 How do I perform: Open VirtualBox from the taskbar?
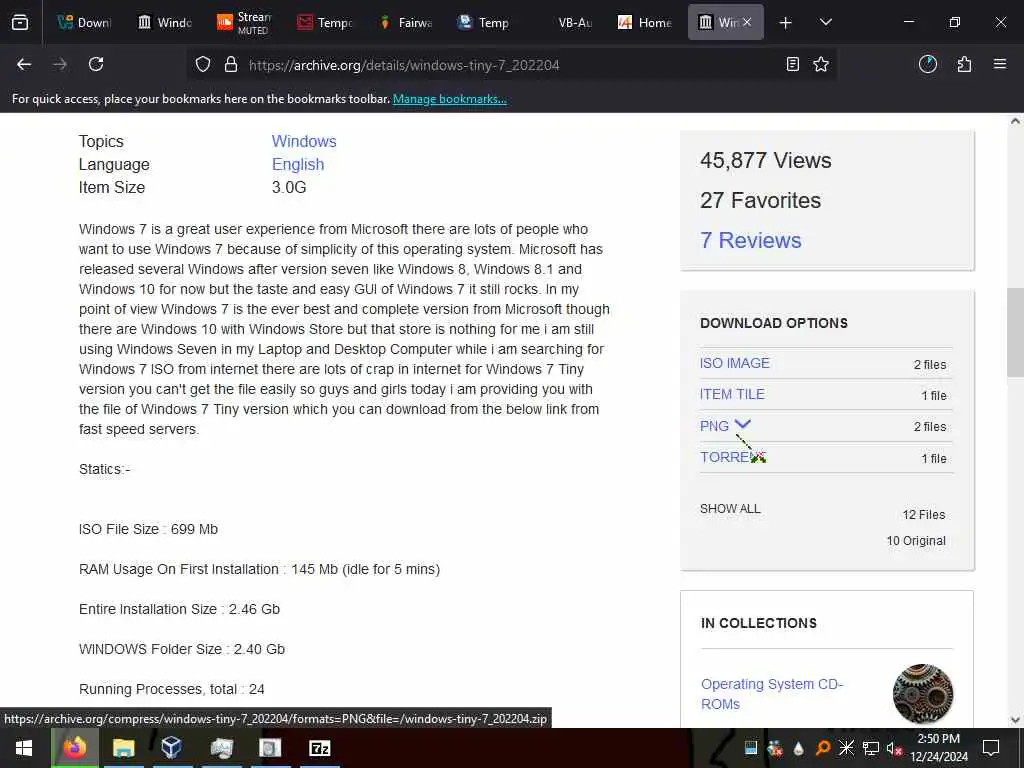tap(172, 748)
